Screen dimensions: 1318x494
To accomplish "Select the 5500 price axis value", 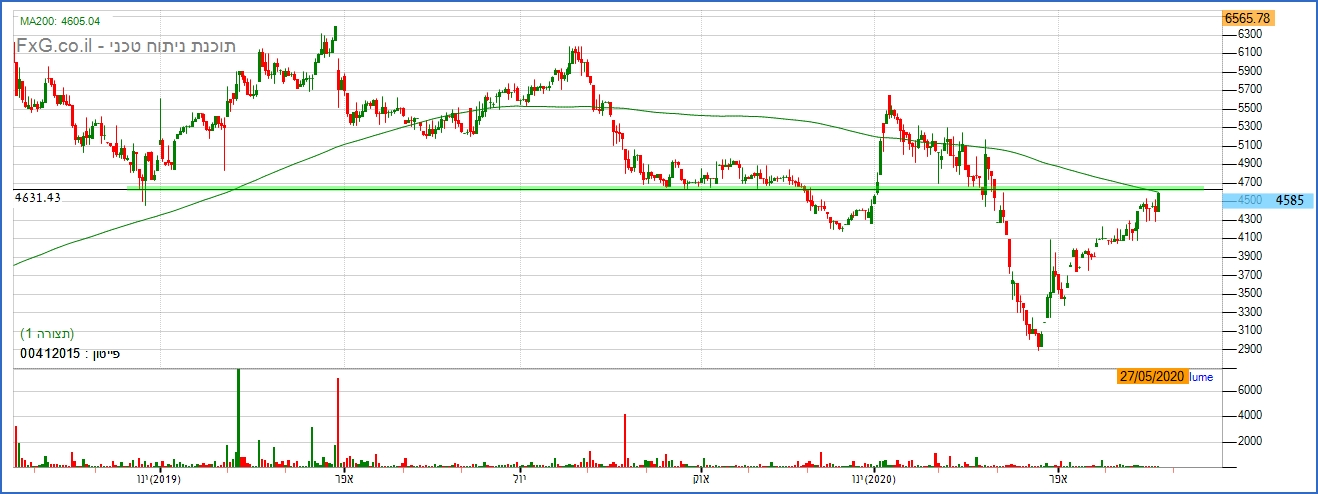I will [1251, 108].
